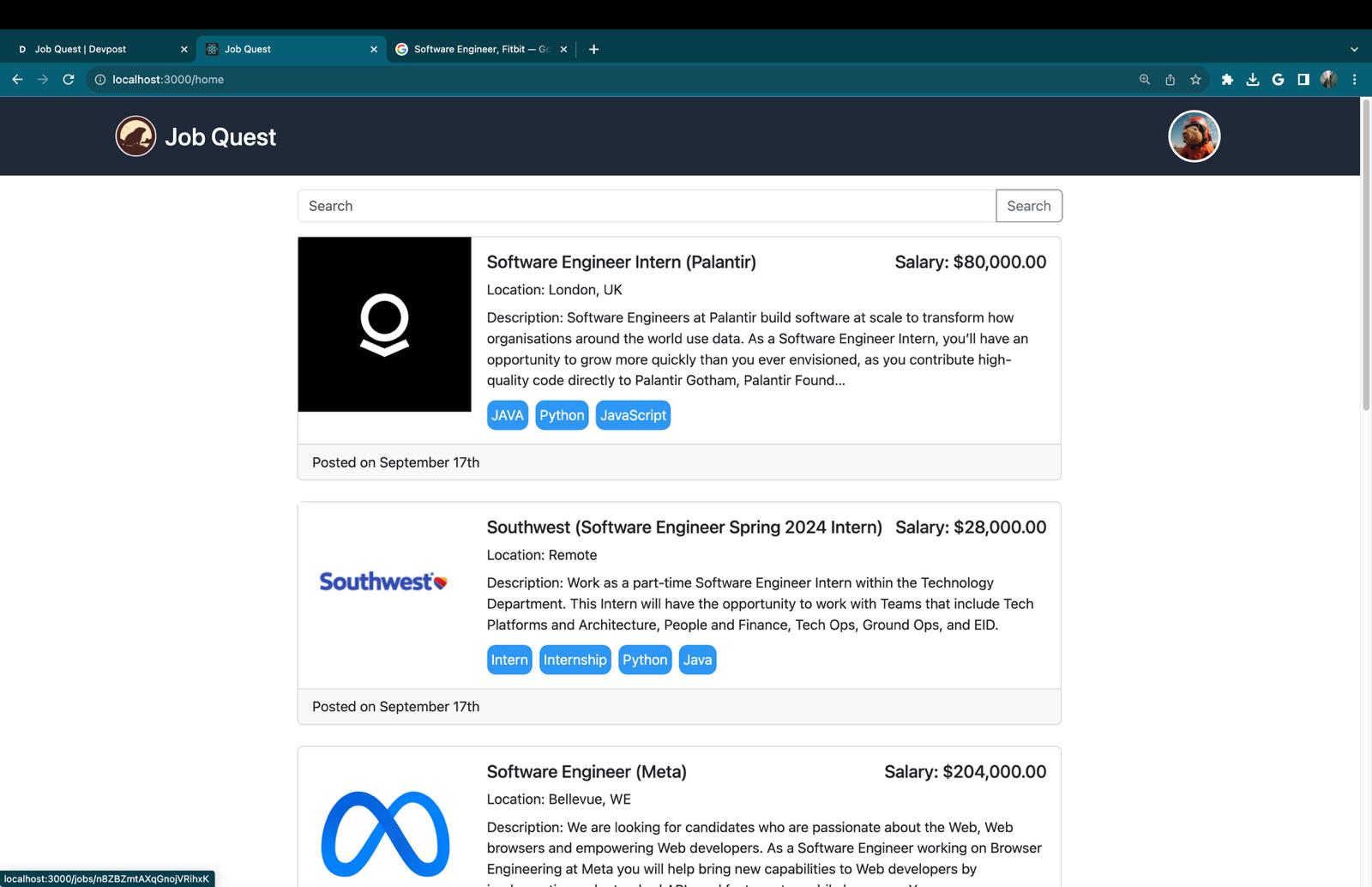
Task: Click the Meta job description paragraph
Action: click(x=765, y=853)
